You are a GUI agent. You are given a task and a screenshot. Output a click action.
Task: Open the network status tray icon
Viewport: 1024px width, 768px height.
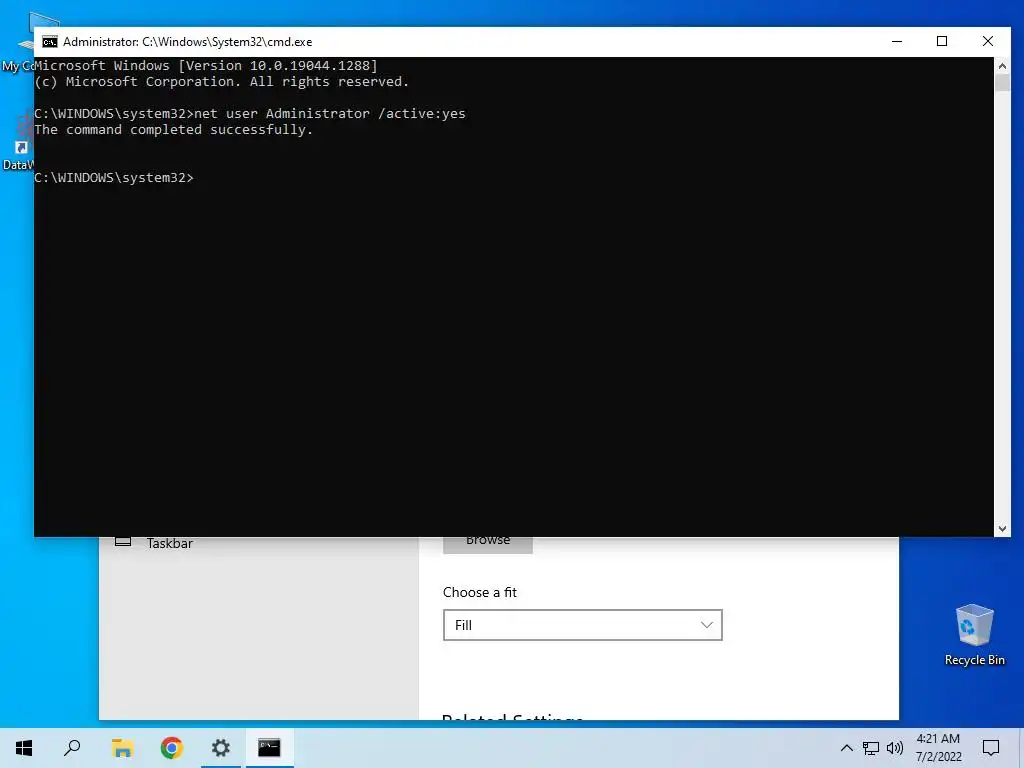(x=871, y=748)
